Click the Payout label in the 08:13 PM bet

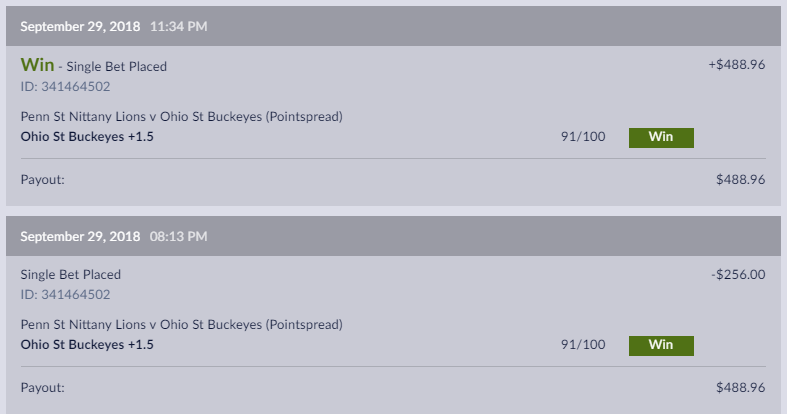42,387
